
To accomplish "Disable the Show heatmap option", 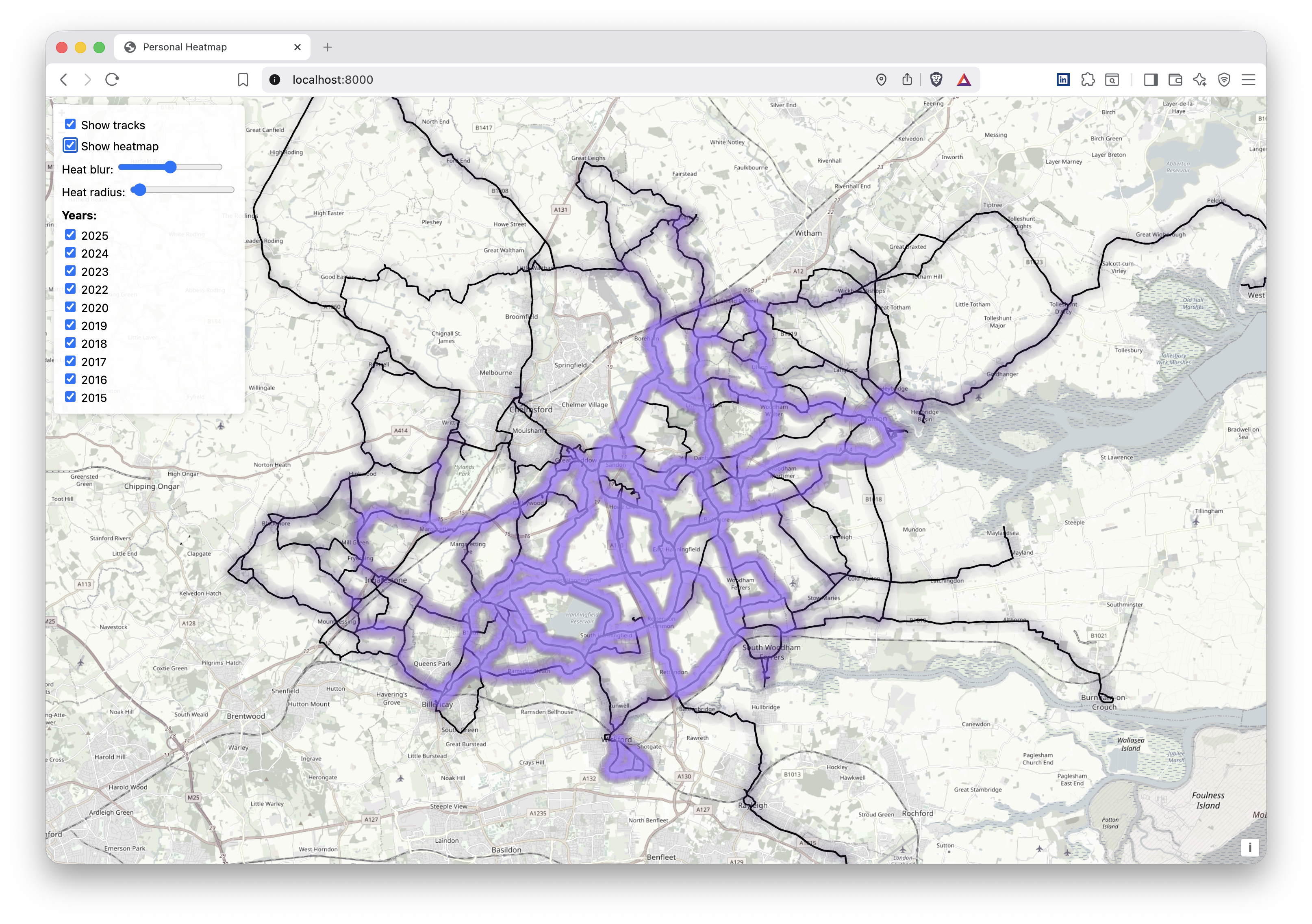I will click(x=70, y=145).
